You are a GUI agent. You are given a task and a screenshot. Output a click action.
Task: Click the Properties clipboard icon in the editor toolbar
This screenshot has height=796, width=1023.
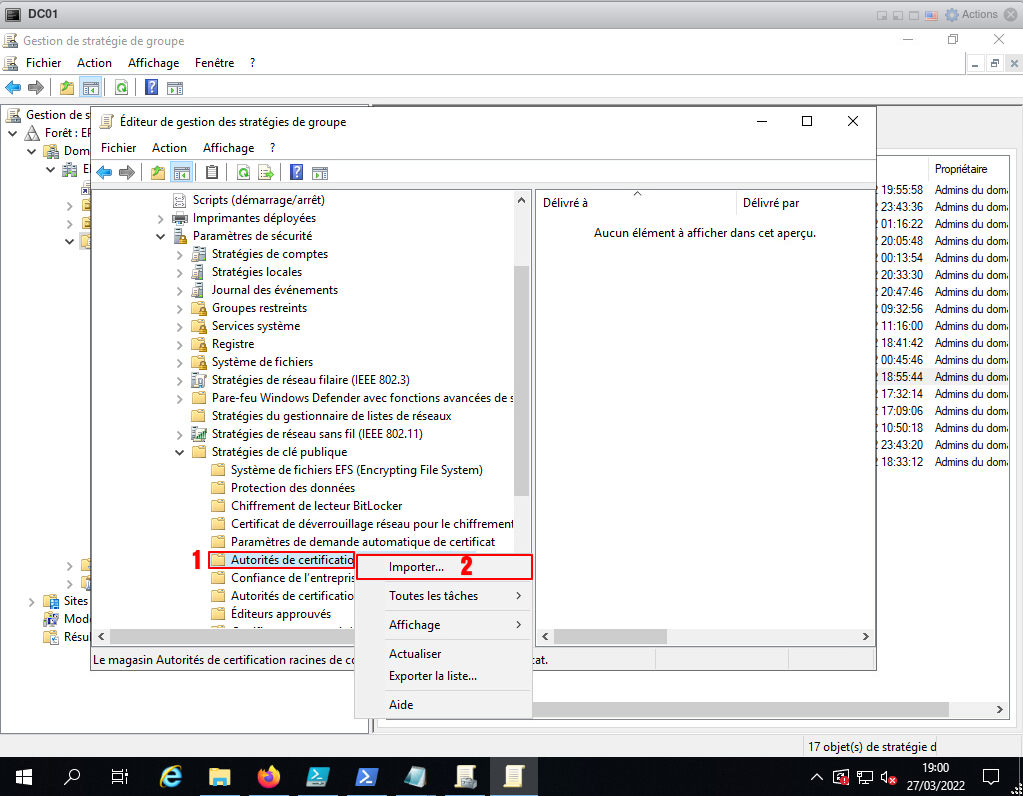[x=212, y=172]
